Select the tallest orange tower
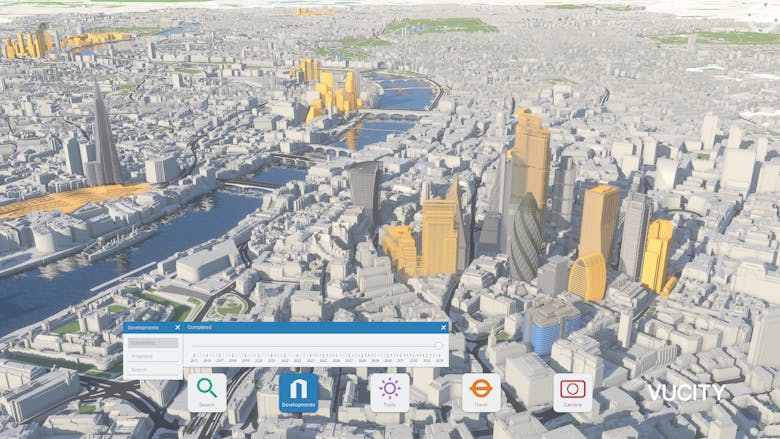The height and width of the screenshot is (439, 780). click(x=531, y=160)
